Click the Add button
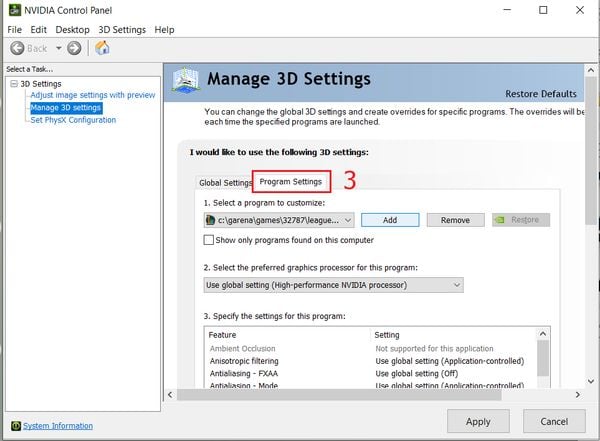The image size is (600, 441). (390, 220)
